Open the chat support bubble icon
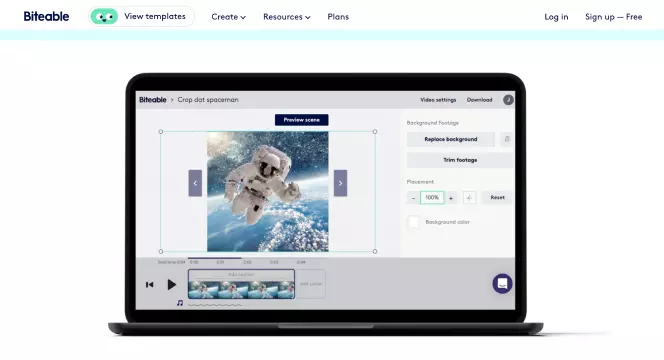The image size is (664, 360). tap(502, 284)
